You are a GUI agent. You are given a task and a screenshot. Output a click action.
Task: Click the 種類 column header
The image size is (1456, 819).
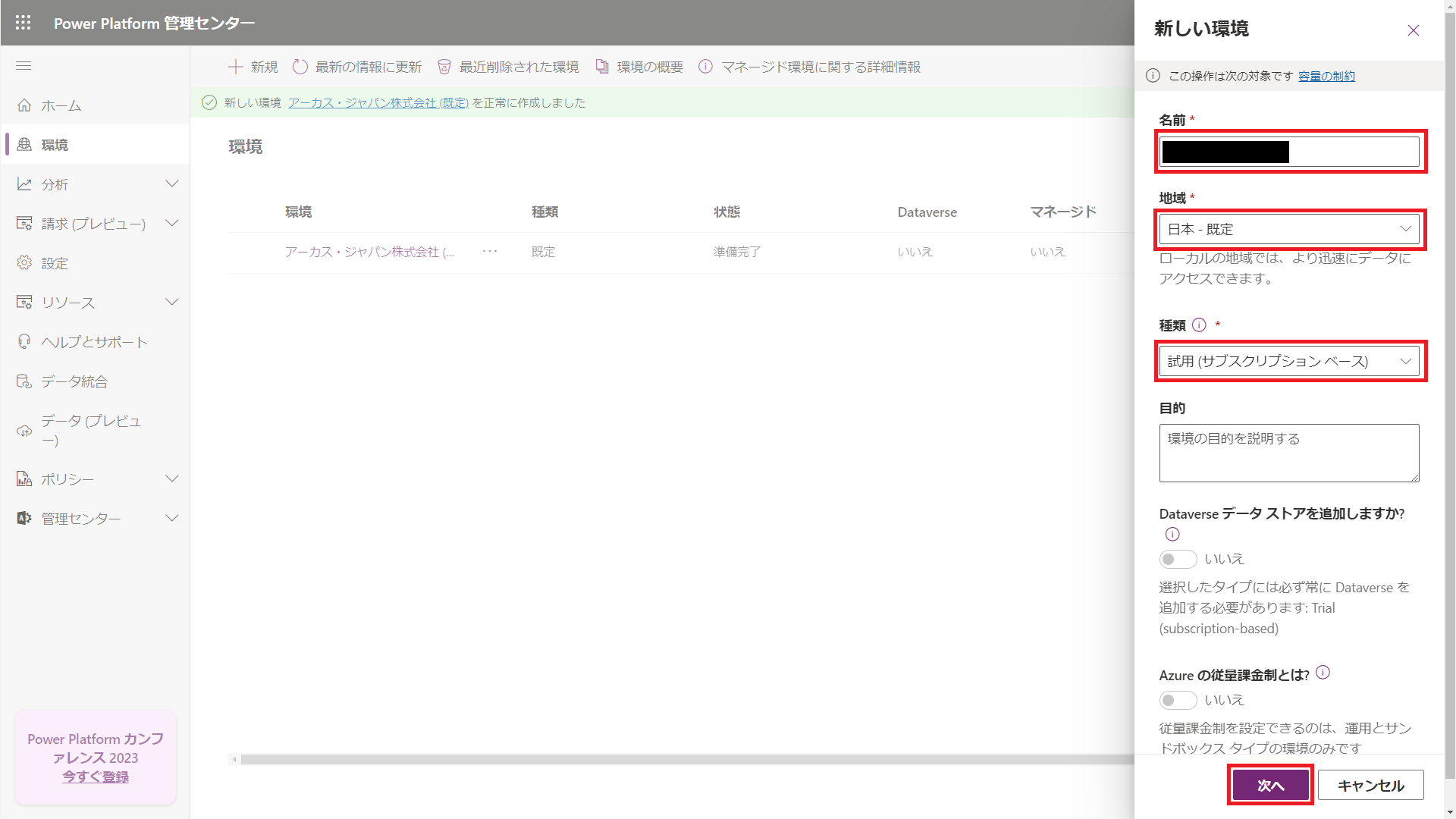click(545, 212)
